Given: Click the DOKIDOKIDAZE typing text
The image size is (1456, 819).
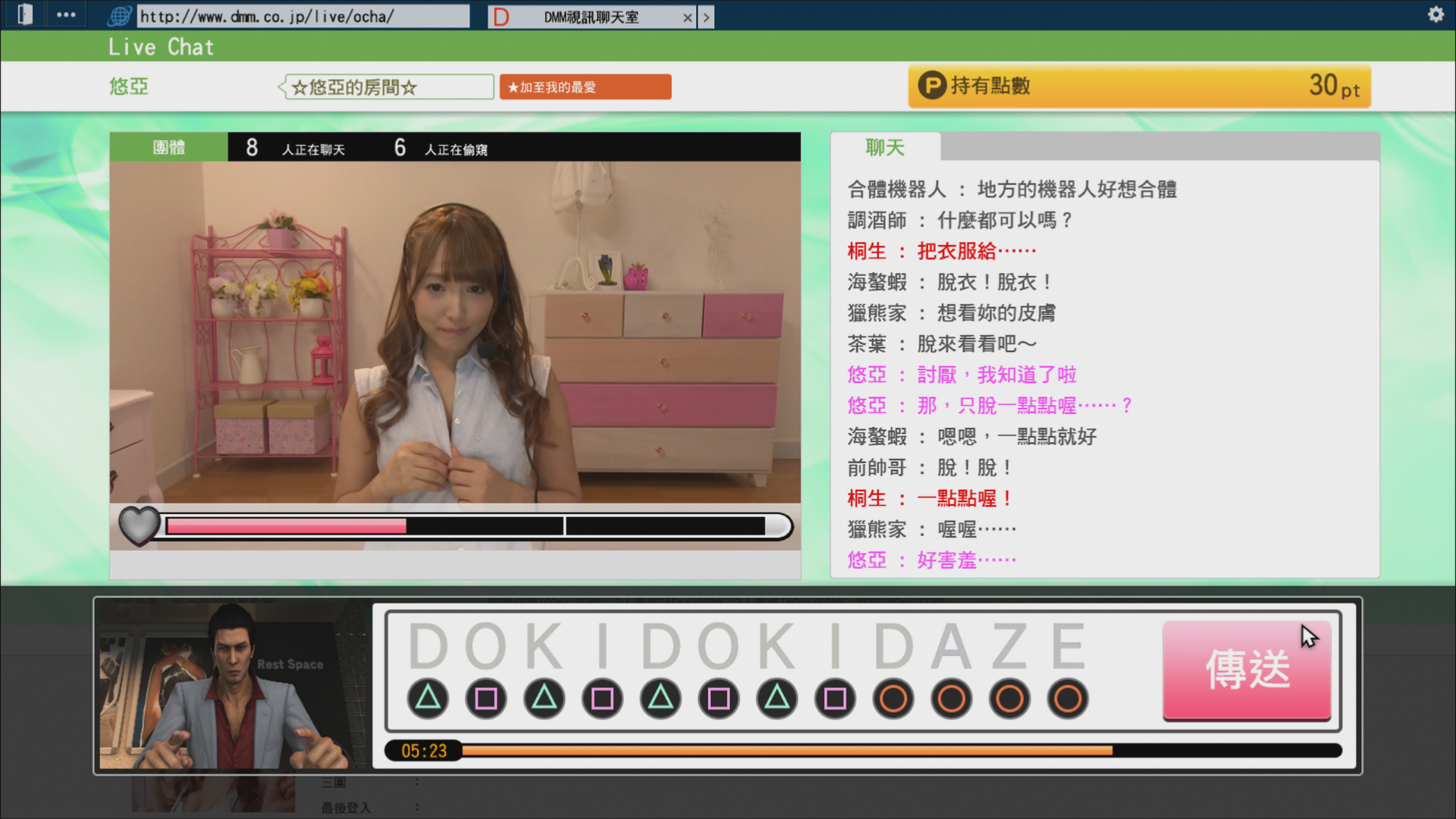Looking at the screenshot, I should pos(748,646).
